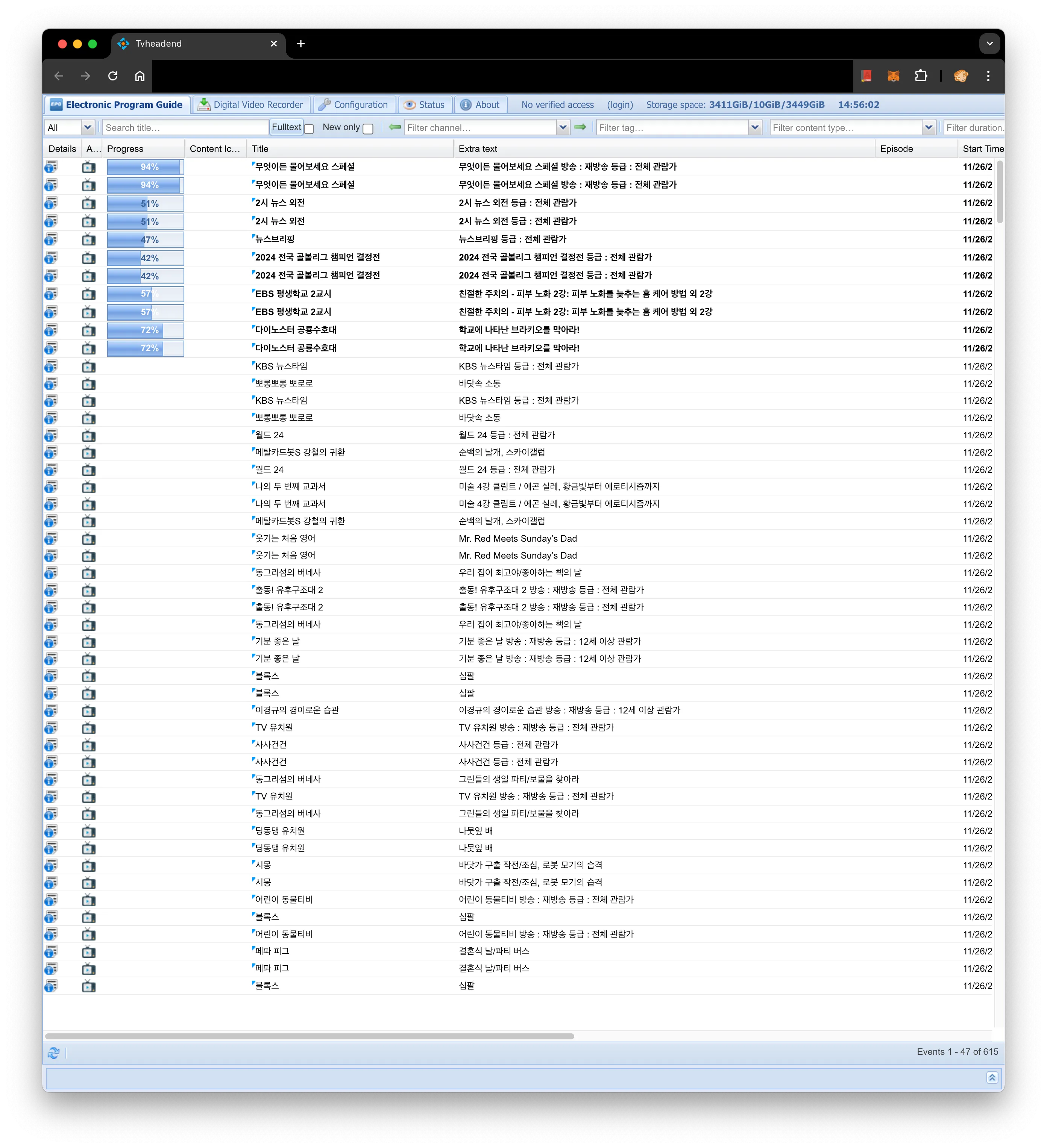Sort by Episode column header
This screenshot has height=1148, width=1047.
point(917,148)
